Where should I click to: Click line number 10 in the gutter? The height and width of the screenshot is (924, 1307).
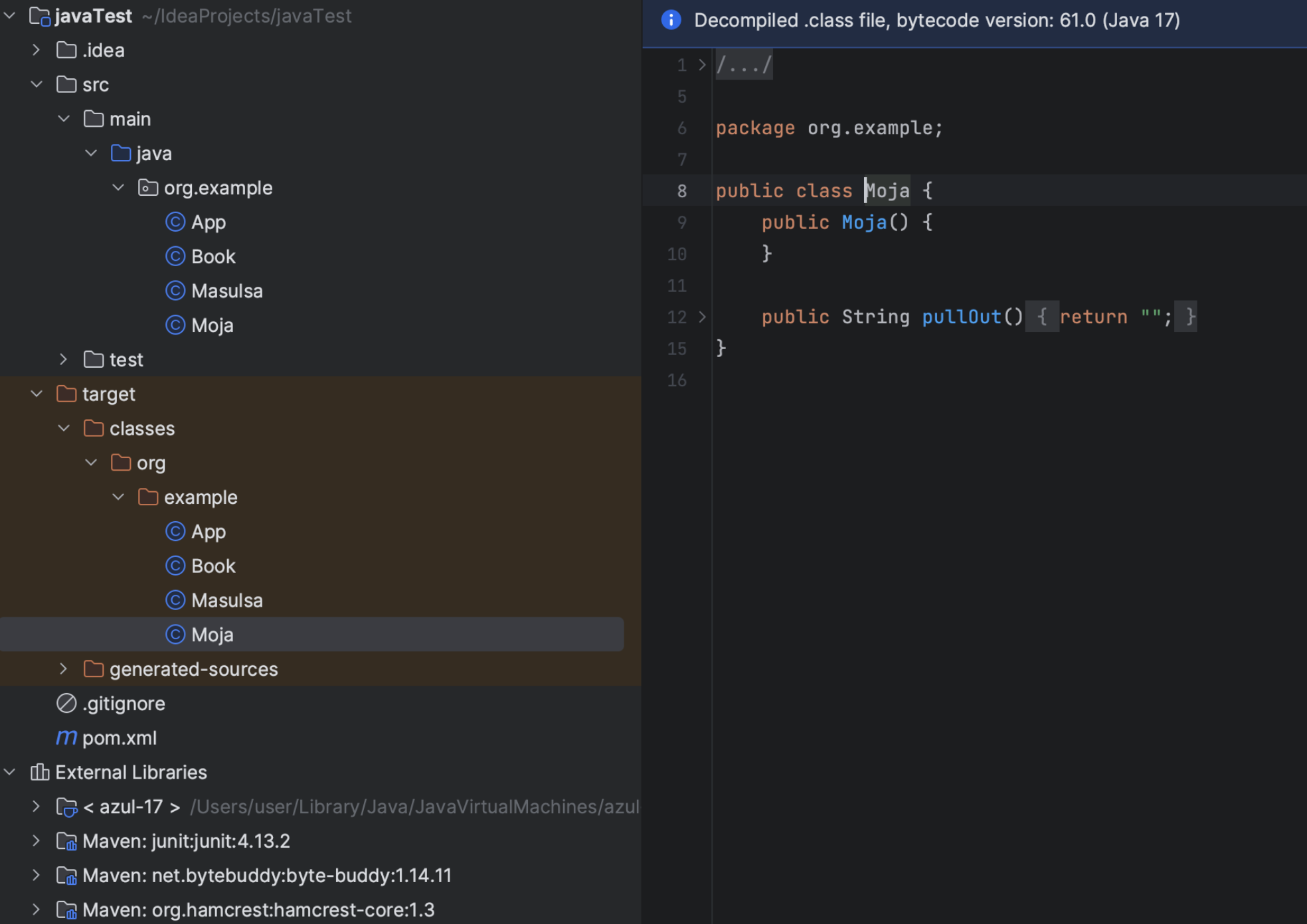pos(677,254)
